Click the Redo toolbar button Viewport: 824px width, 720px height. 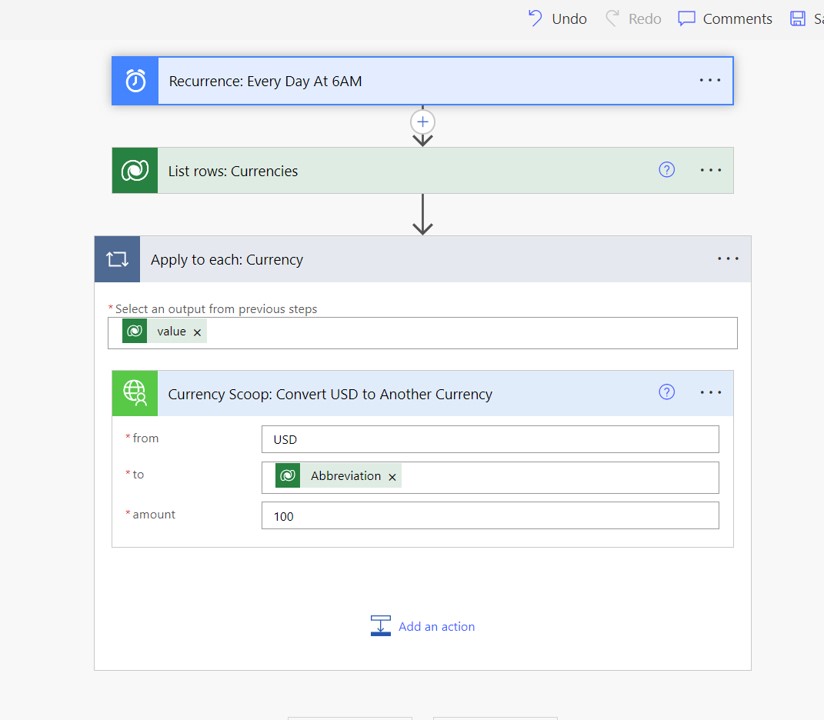click(x=633, y=18)
